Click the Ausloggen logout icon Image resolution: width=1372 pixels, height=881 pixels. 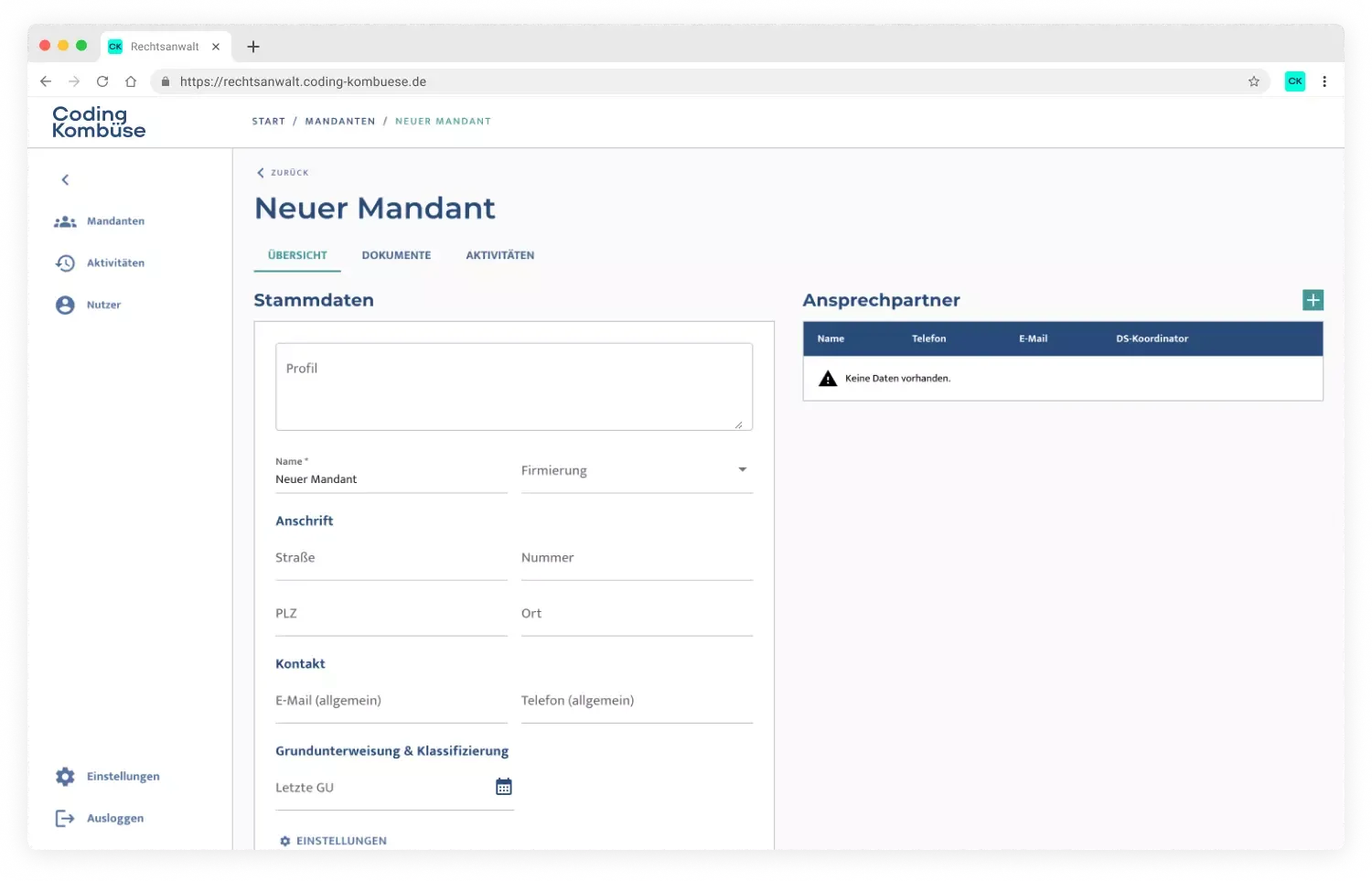[65, 819]
